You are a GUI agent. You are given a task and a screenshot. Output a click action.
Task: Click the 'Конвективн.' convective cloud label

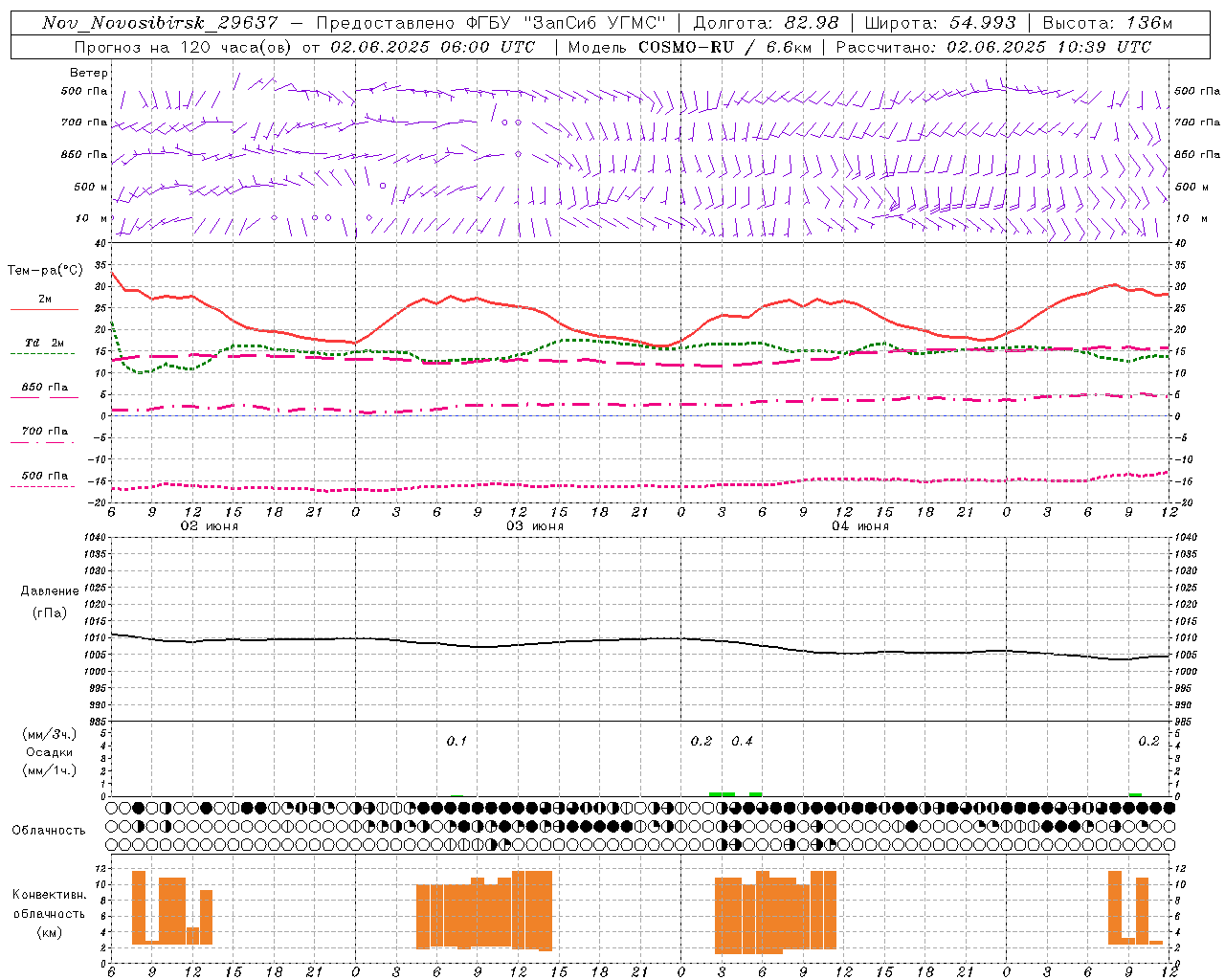click(x=50, y=895)
